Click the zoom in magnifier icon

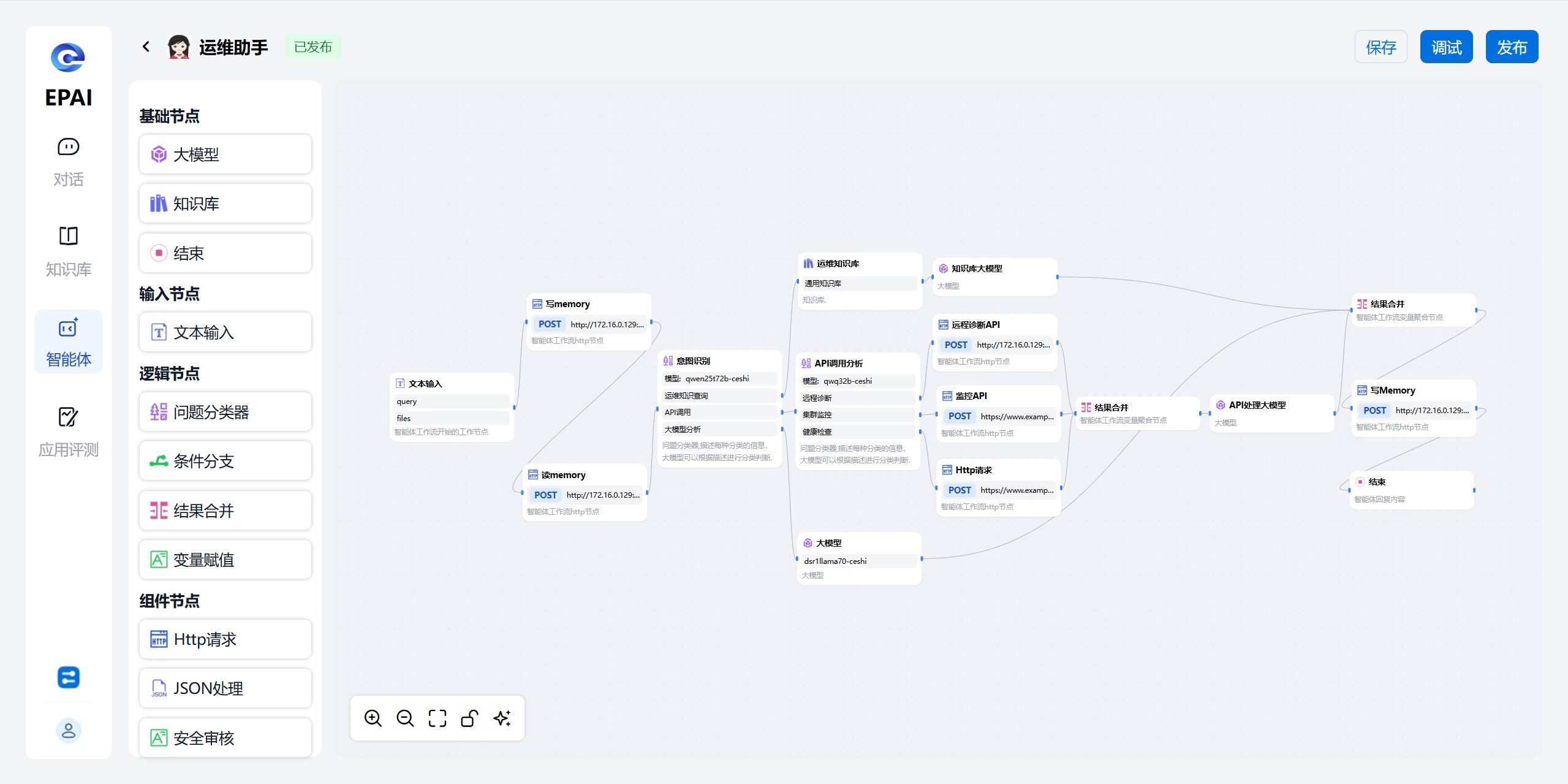373,718
